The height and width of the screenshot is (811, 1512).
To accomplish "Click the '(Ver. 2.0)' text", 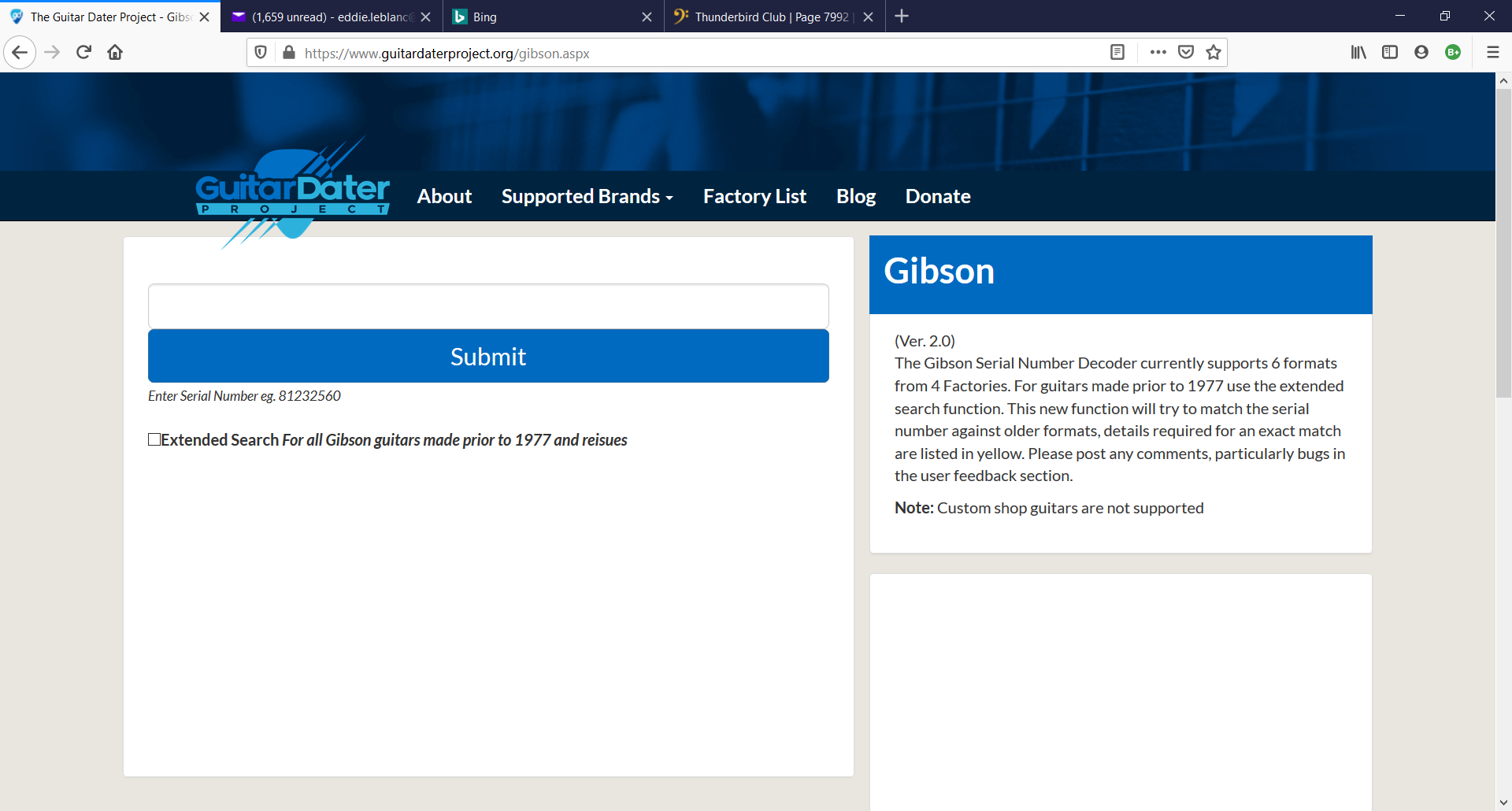I will (x=925, y=341).
